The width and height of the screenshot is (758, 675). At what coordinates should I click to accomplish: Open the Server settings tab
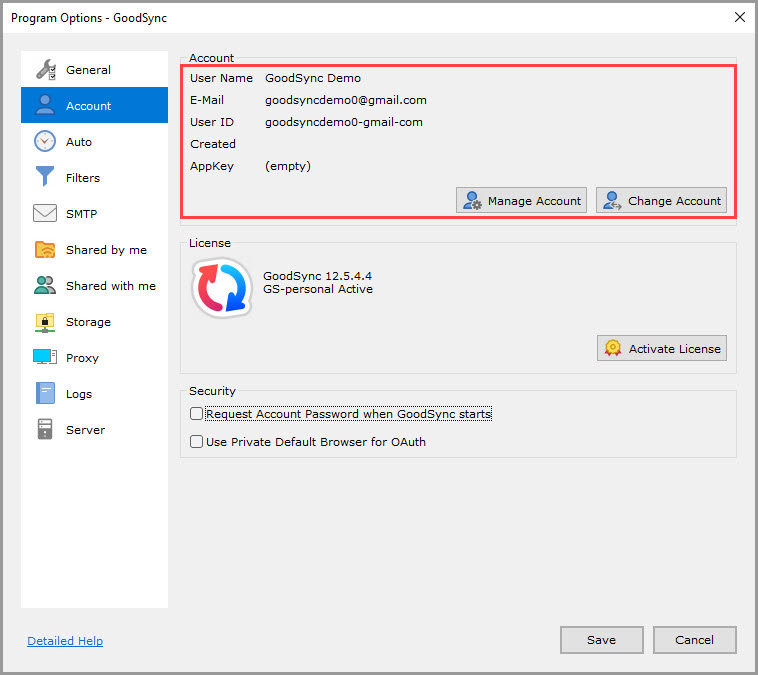pyautogui.click(x=94, y=429)
